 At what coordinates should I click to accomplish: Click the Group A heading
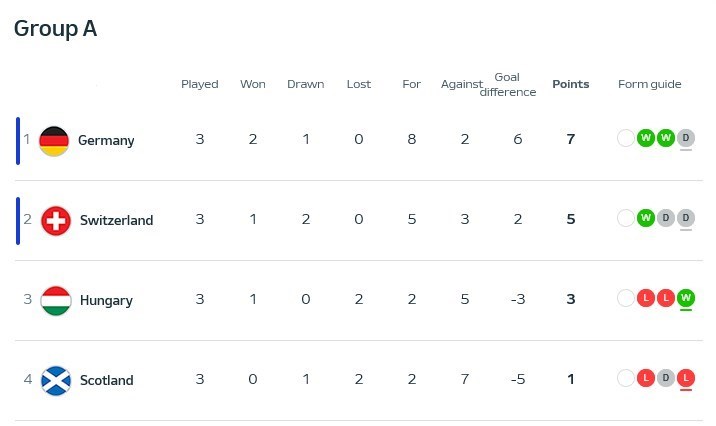click(55, 29)
